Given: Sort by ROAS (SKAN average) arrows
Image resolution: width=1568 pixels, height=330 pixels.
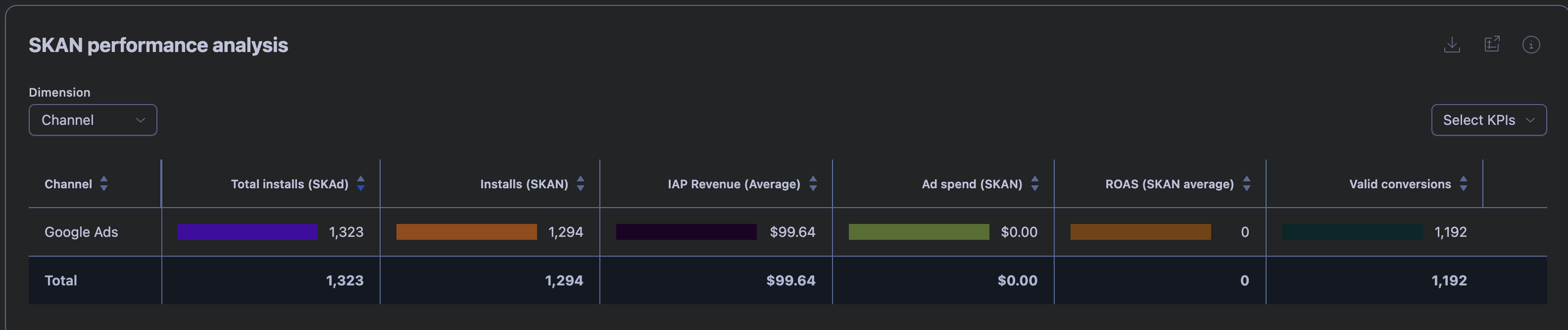Looking at the screenshot, I should 1247,184.
